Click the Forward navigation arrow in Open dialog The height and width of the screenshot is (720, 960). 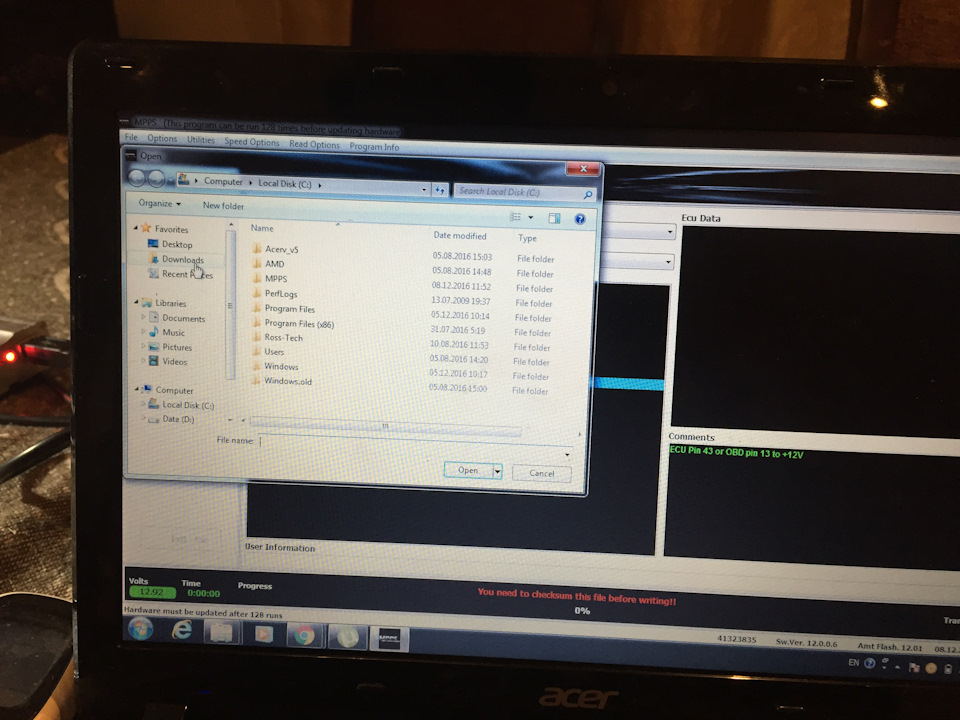point(156,179)
